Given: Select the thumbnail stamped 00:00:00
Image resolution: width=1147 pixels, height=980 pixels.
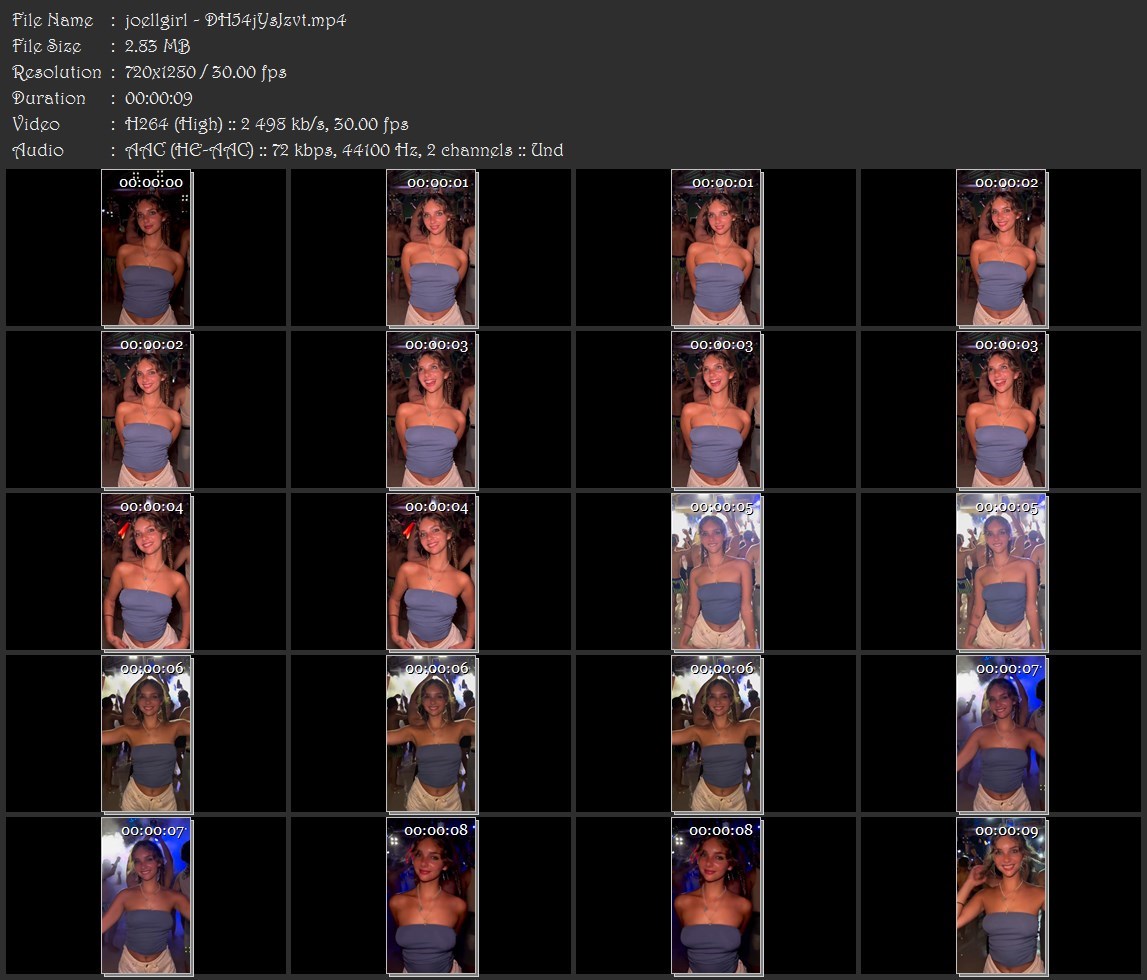Looking at the screenshot, I should click(146, 248).
